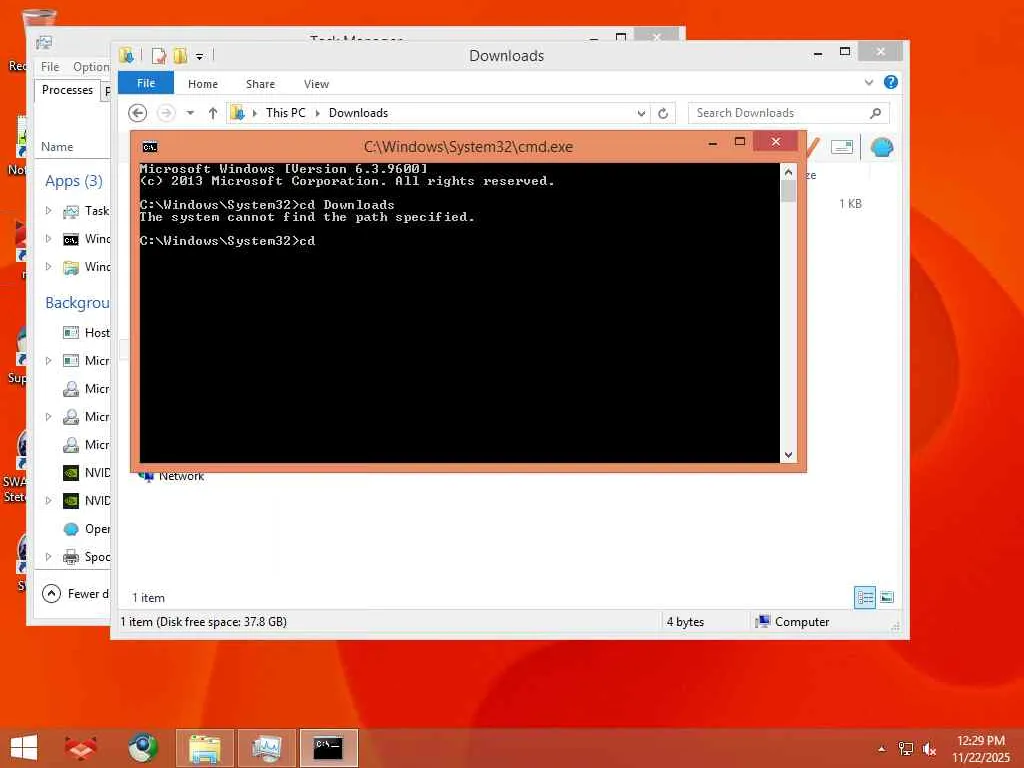Screen dimensions: 1024x768
Task: Open the Task Manager File menu
Action: coord(50,67)
